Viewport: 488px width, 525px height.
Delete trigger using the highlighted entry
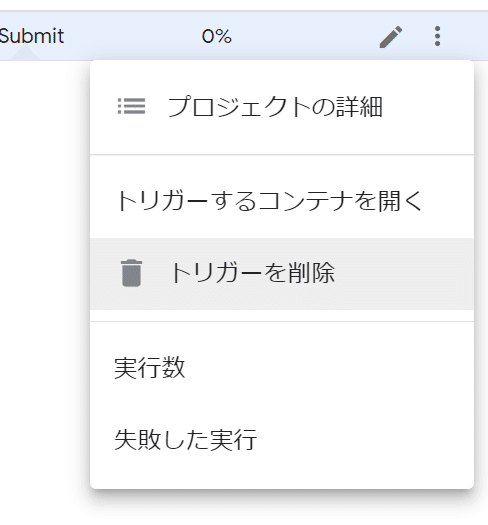[x=282, y=274]
